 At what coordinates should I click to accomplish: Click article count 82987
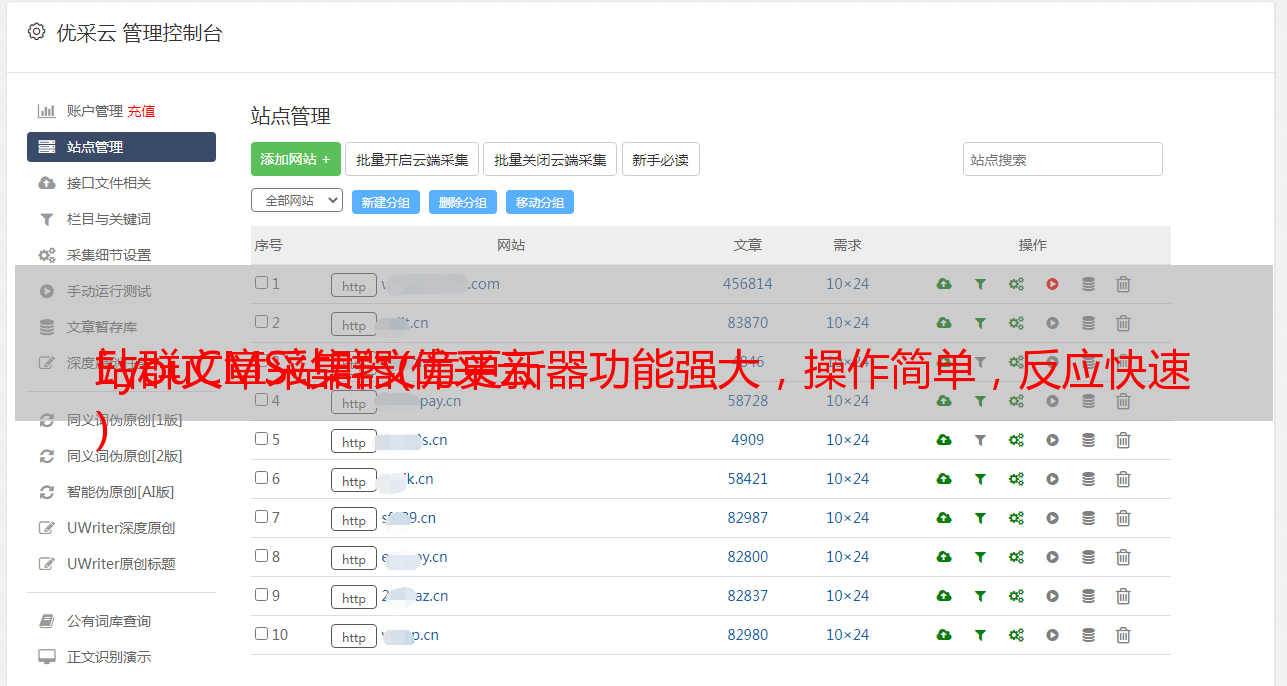coord(748,518)
